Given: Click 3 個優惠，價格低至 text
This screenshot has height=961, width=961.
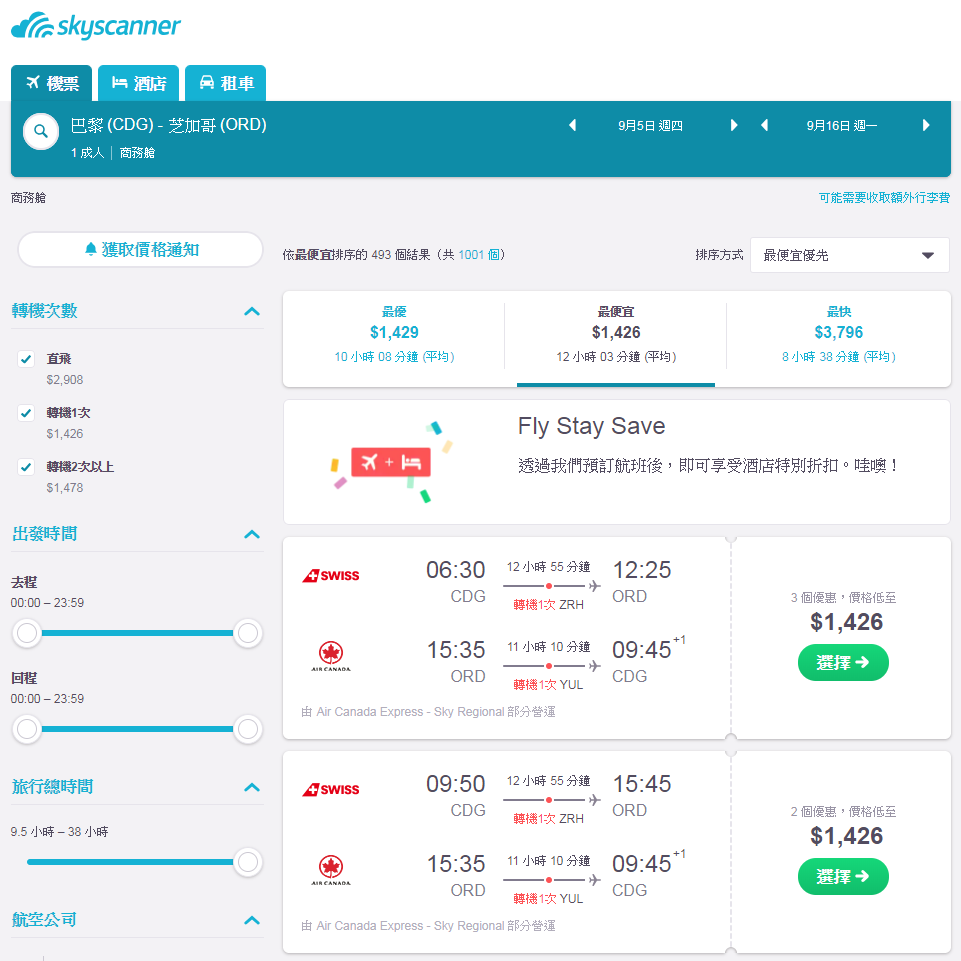Looking at the screenshot, I should (x=843, y=598).
